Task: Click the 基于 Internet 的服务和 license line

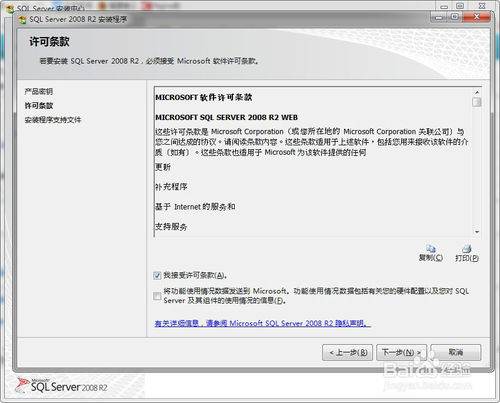Action: pos(195,207)
